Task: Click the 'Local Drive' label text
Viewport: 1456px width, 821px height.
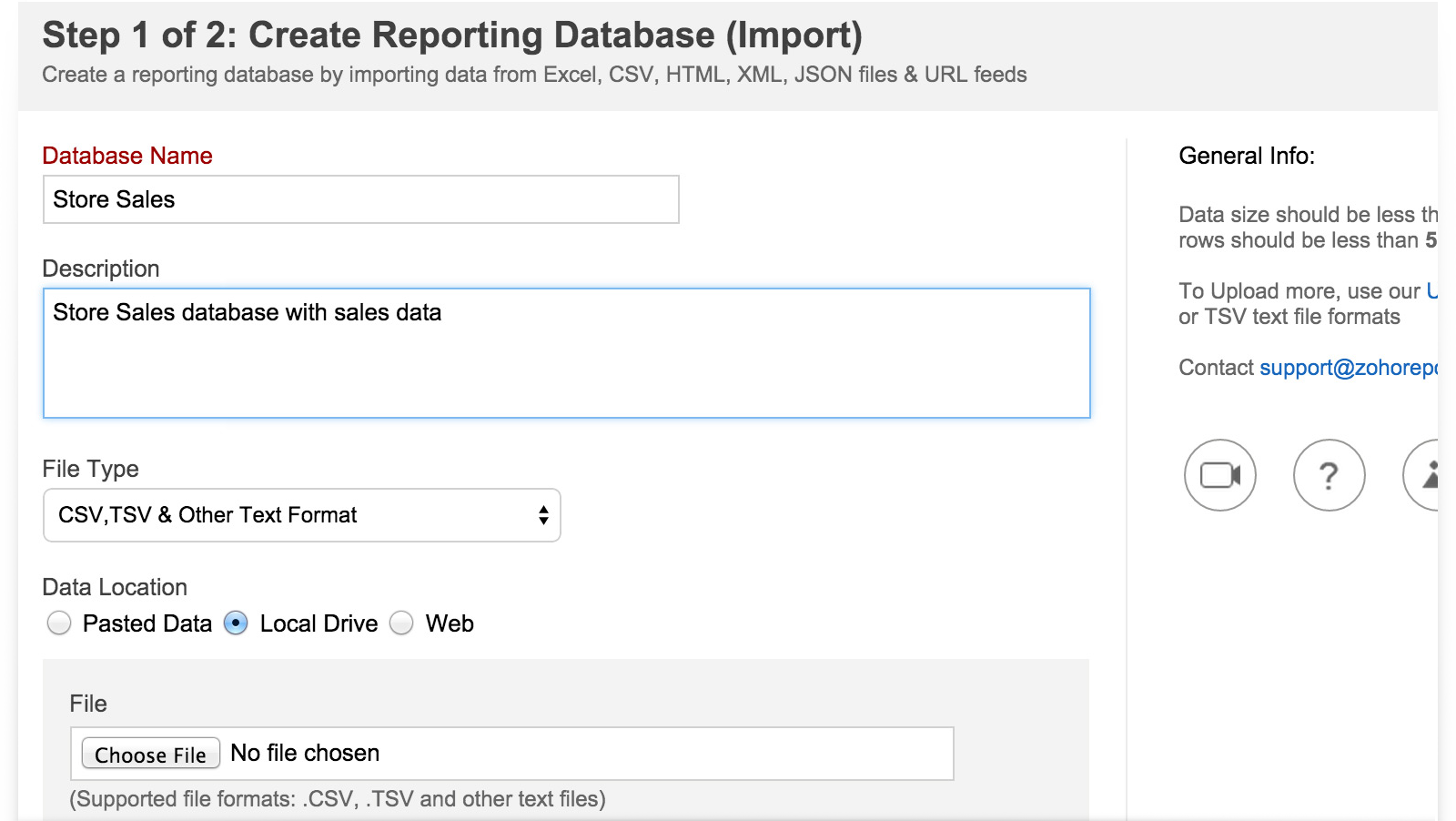Action: pyautogui.click(x=318, y=623)
